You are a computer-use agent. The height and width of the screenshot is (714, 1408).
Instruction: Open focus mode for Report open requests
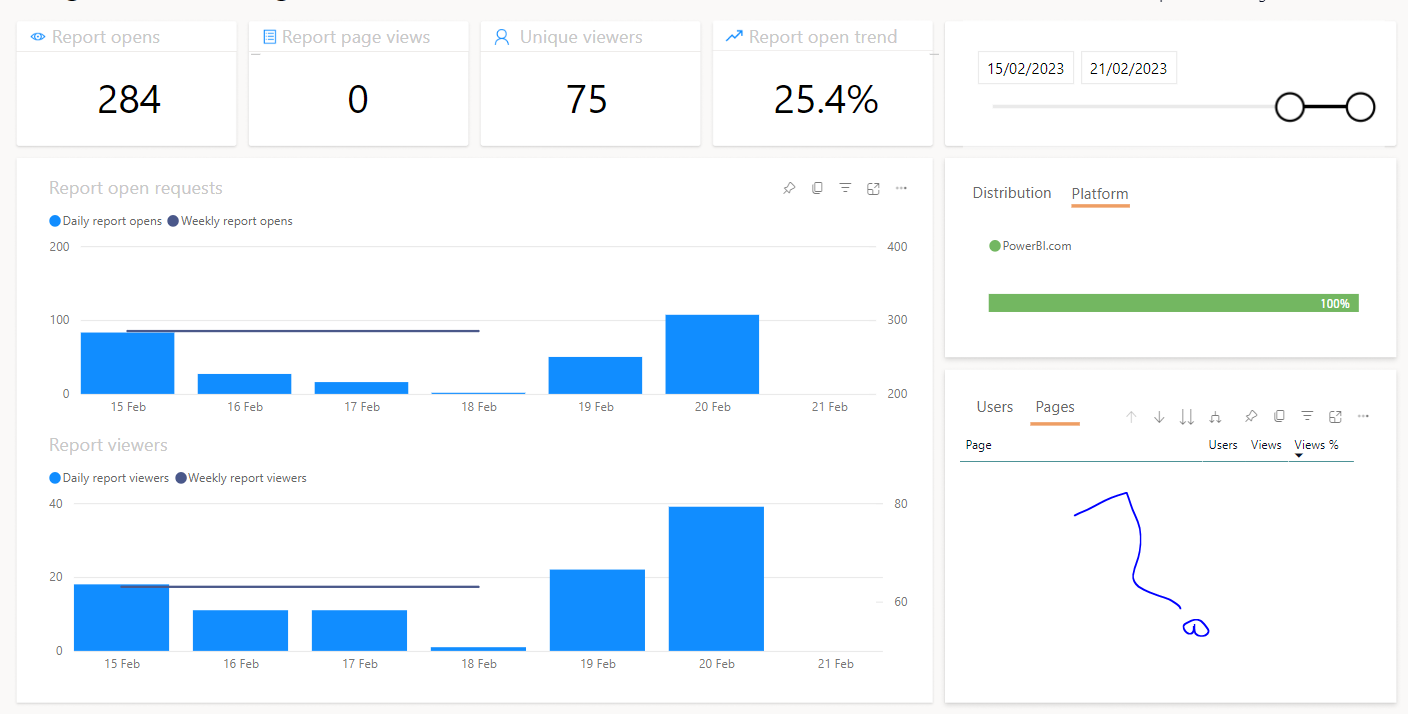873,188
